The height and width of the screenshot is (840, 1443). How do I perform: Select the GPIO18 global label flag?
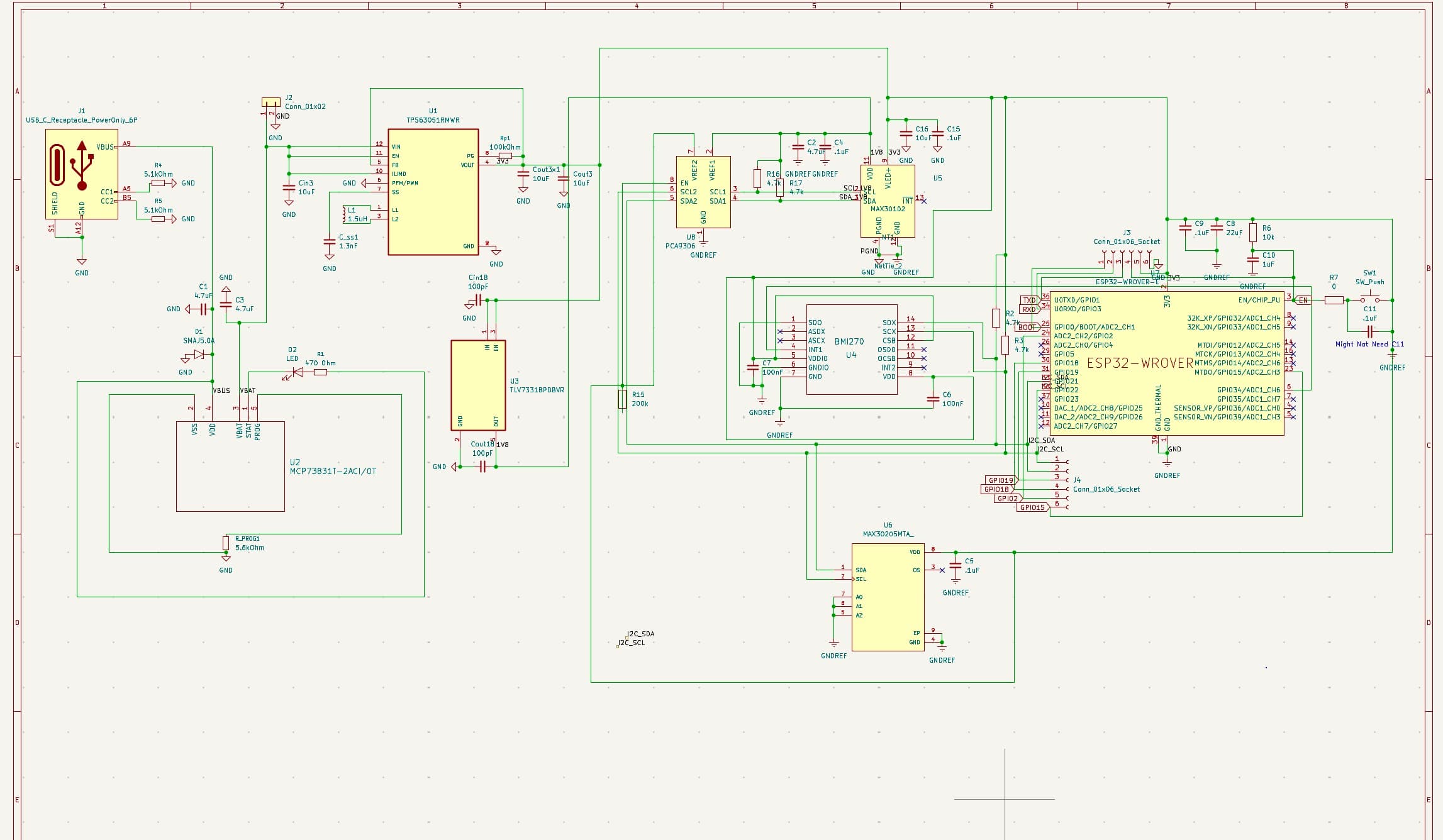(x=997, y=489)
